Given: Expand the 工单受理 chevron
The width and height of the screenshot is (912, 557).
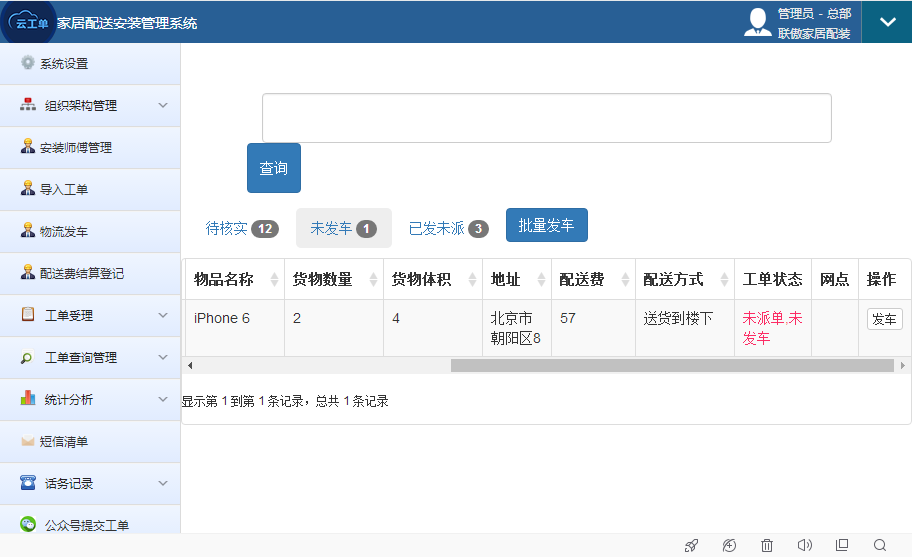Looking at the screenshot, I should coord(163,315).
